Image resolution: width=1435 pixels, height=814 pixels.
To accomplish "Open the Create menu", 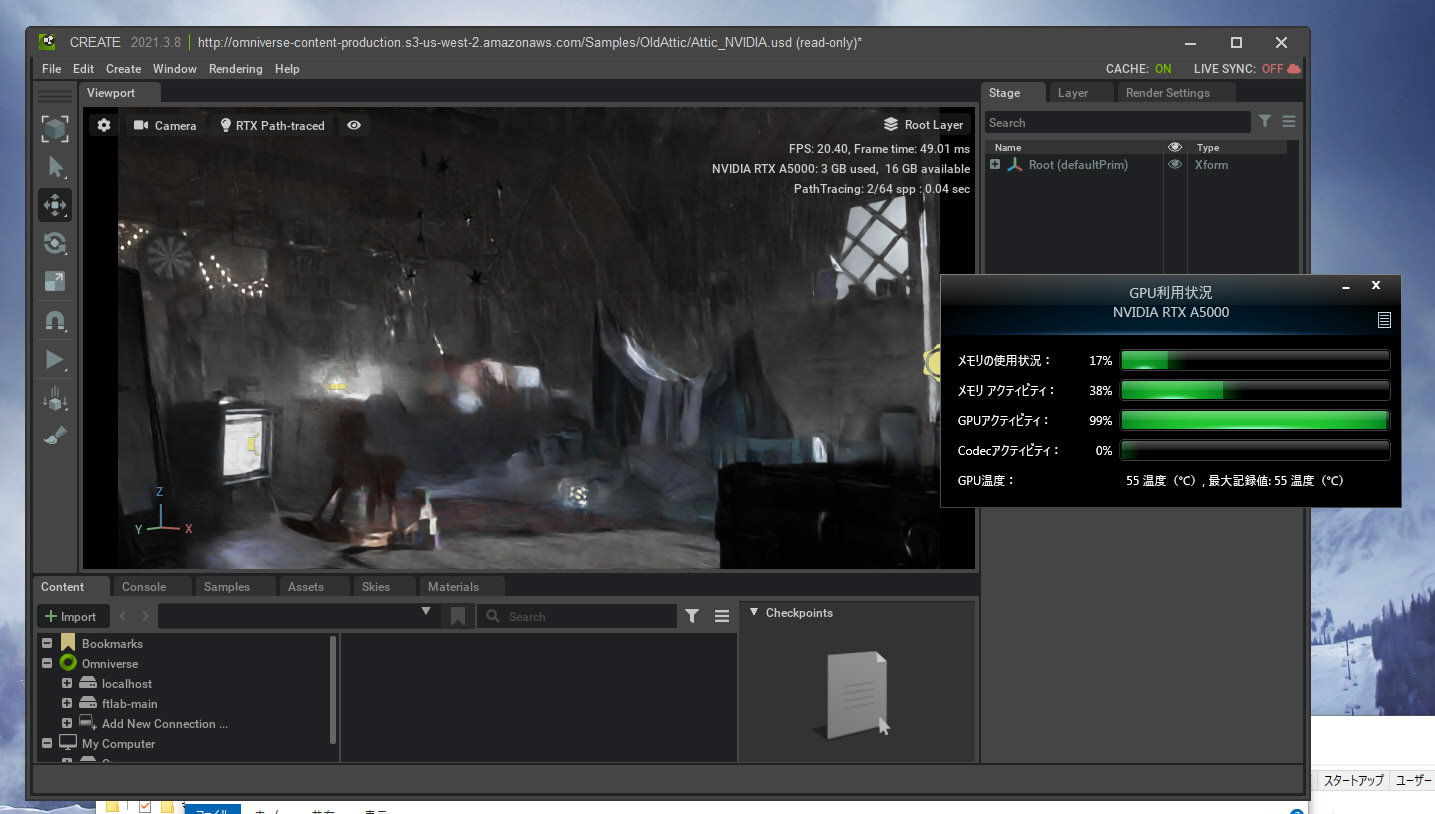I will pyautogui.click(x=123, y=69).
